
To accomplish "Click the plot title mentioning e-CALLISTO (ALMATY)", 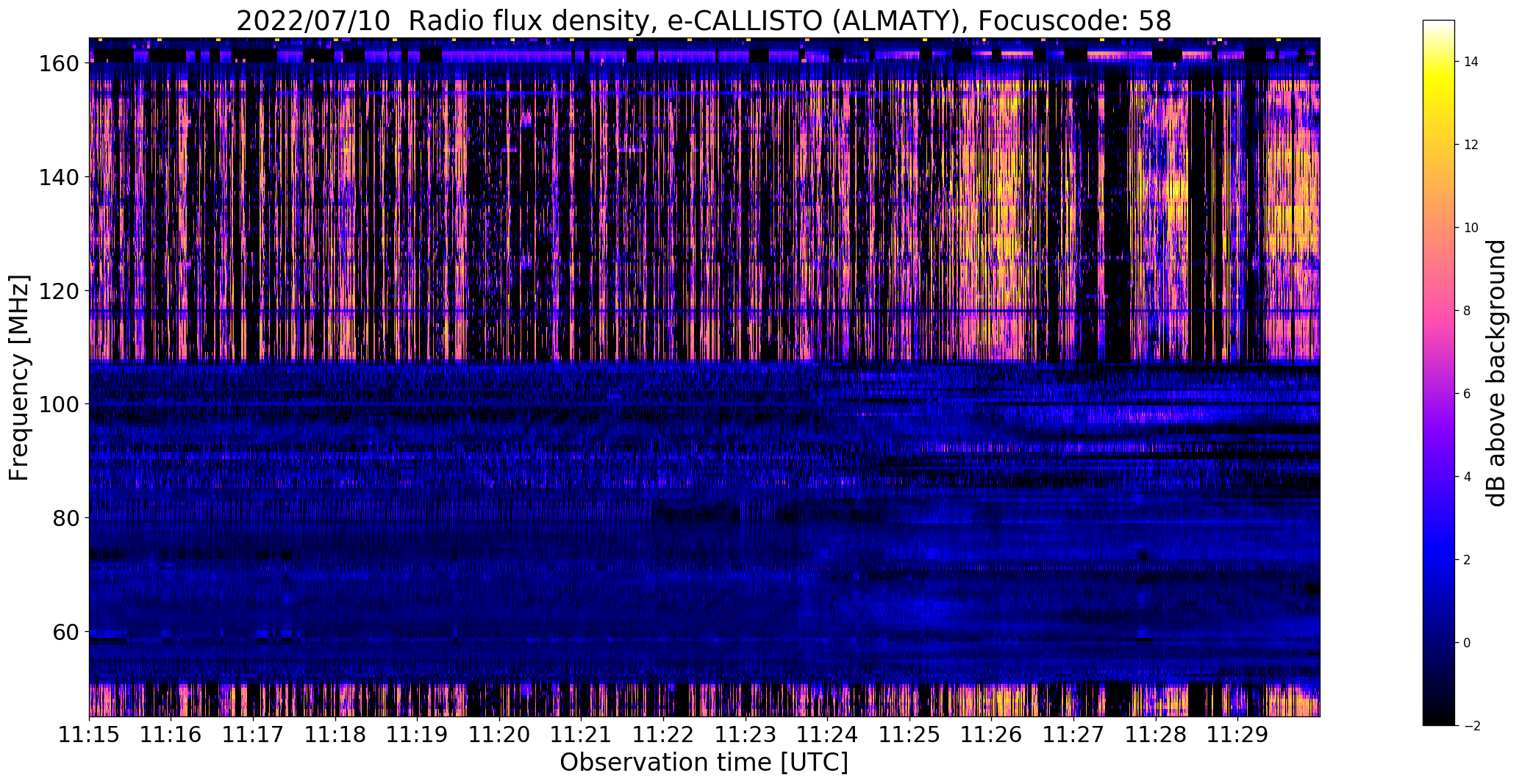I will pos(704,21).
